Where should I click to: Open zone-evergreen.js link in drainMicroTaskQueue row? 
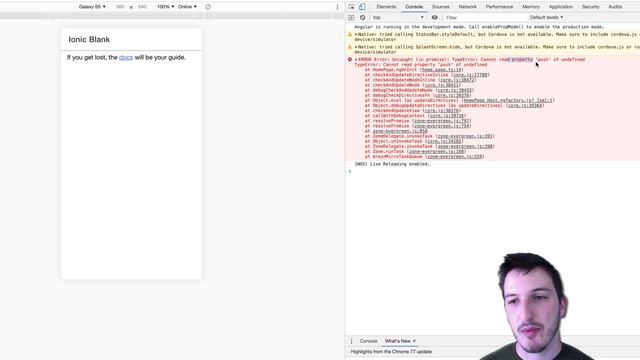[455, 157]
